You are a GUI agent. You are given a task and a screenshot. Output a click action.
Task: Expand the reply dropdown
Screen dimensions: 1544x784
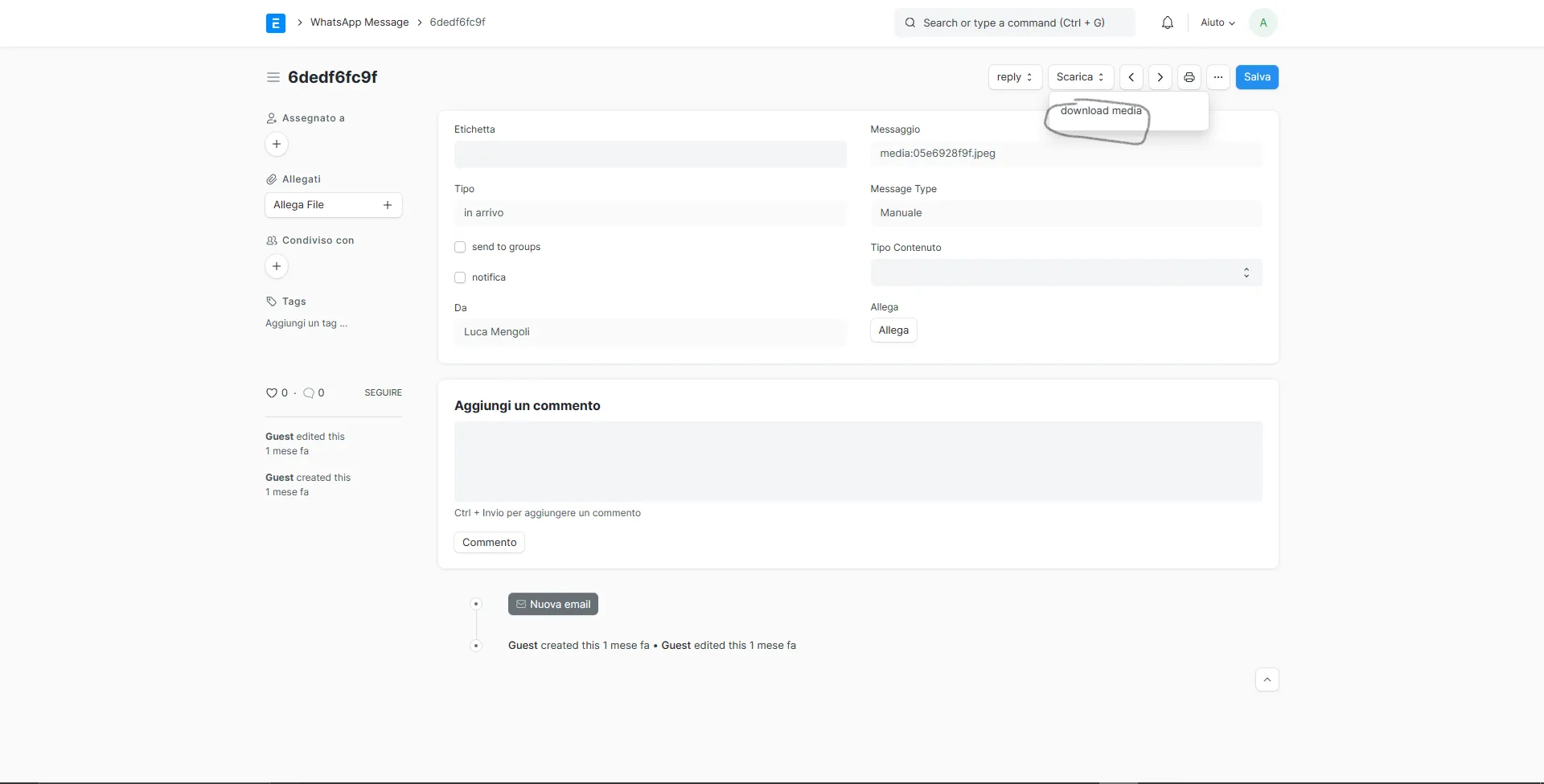tap(1013, 76)
